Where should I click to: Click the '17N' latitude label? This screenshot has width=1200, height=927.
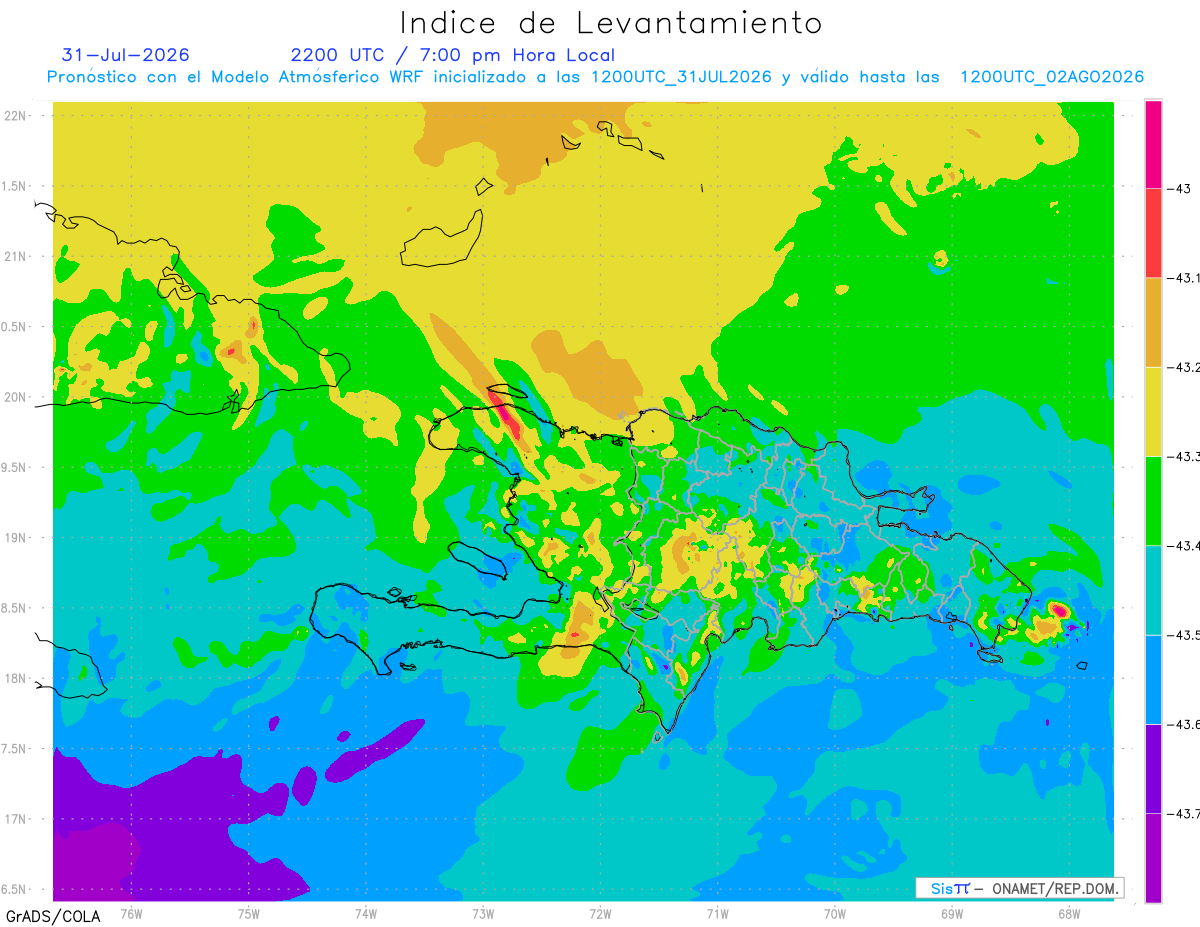[17, 819]
